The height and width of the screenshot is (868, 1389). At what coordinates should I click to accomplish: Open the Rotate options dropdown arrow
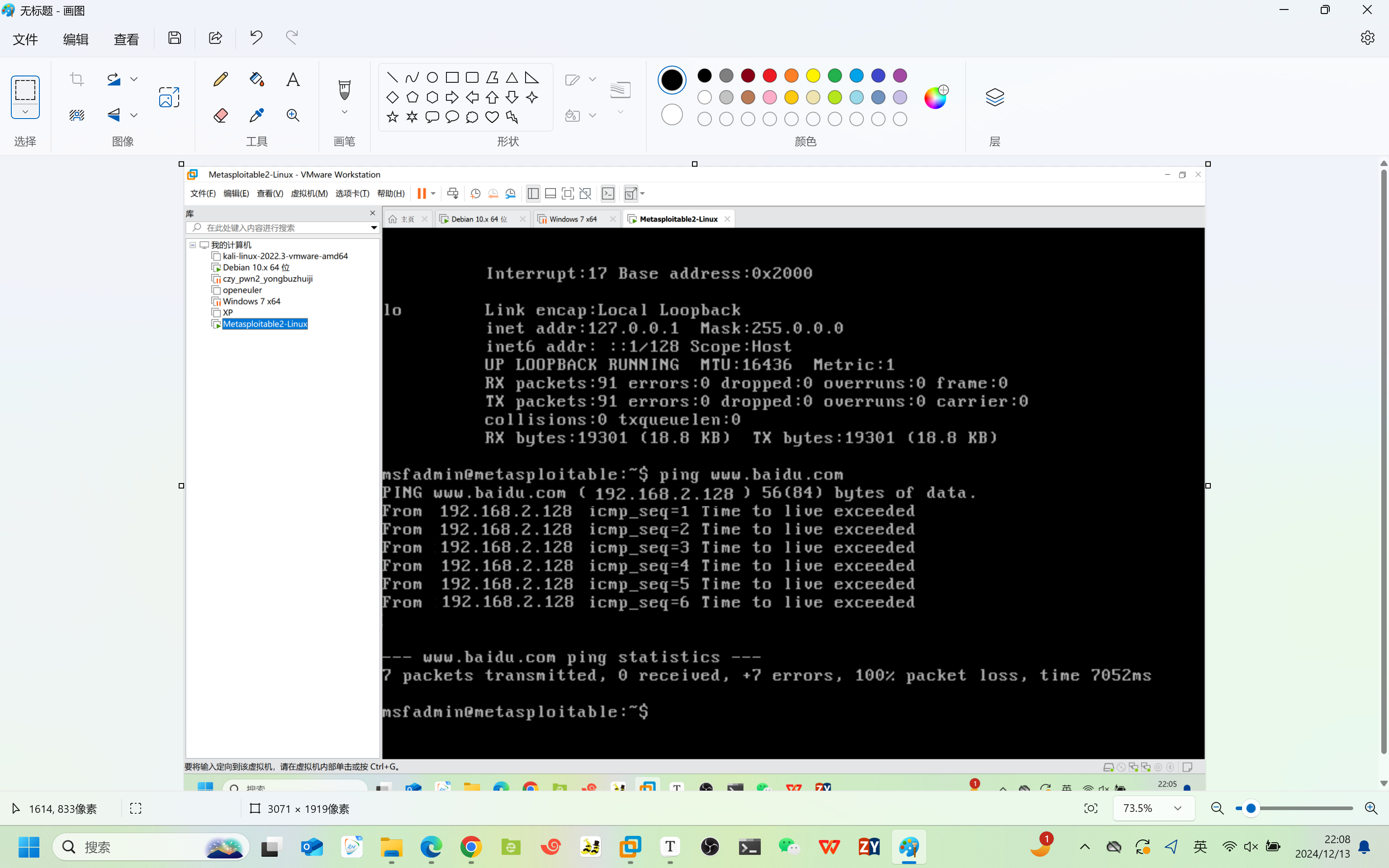tap(134, 79)
